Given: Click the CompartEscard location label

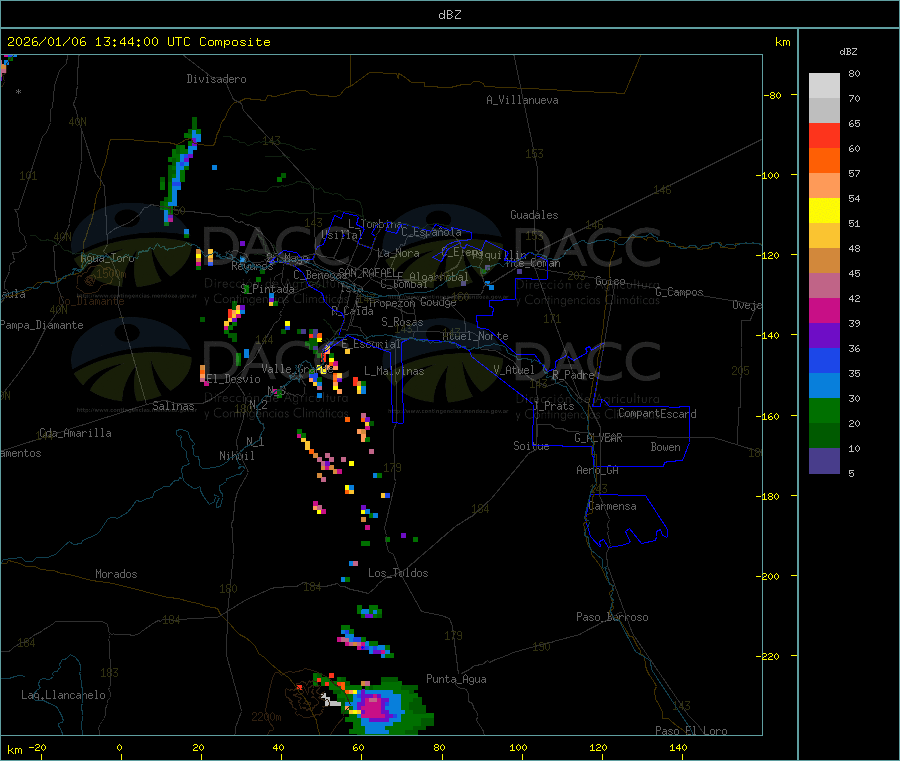Looking at the screenshot, I should point(657,413).
